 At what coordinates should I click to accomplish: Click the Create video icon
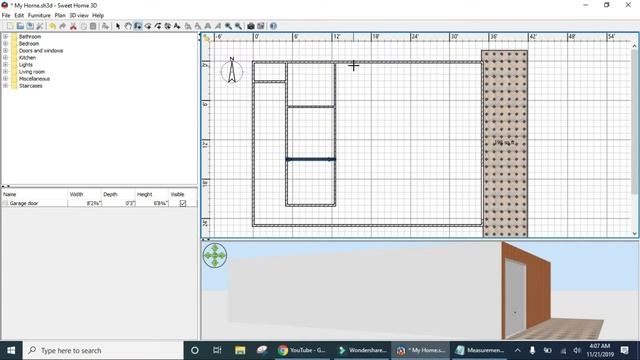click(260, 26)
